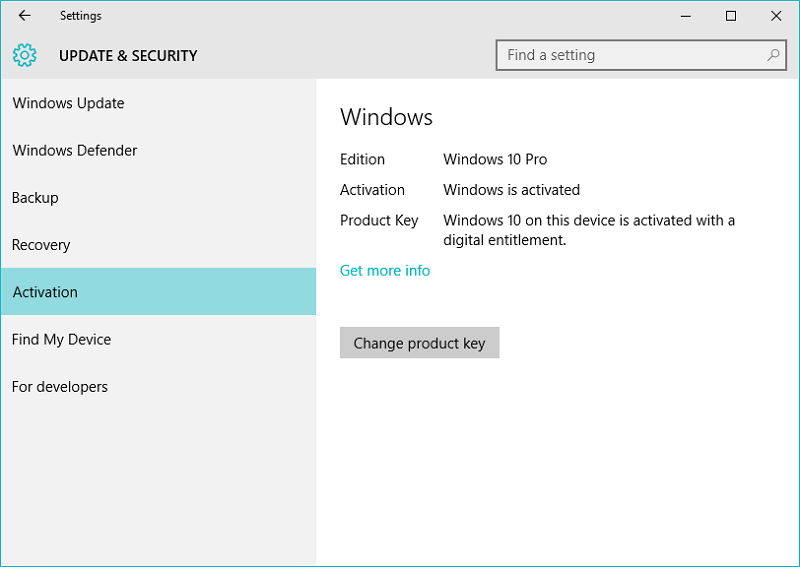Minimize the Settings window
This screenshot has width=800, height=567.
pyautogui.click(x=686, y=16)
